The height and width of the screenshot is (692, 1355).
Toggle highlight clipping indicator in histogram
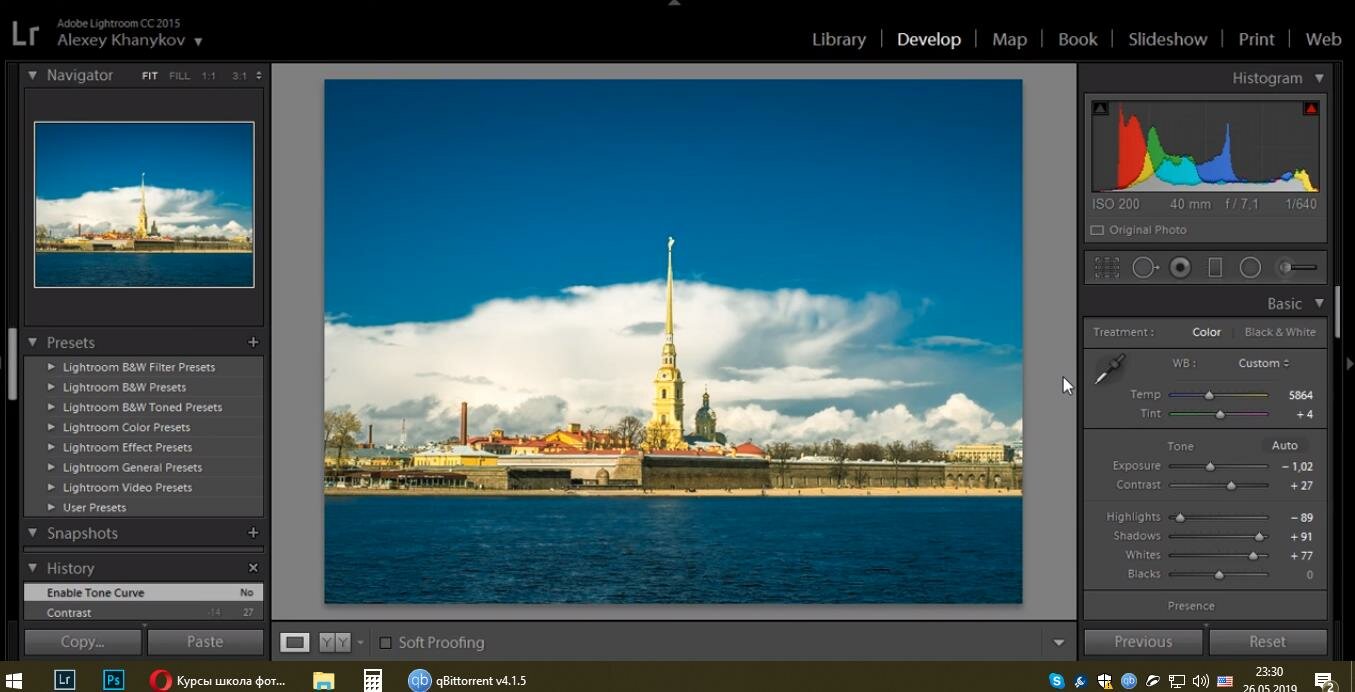pyautogui.click(x=1310, y=108)
